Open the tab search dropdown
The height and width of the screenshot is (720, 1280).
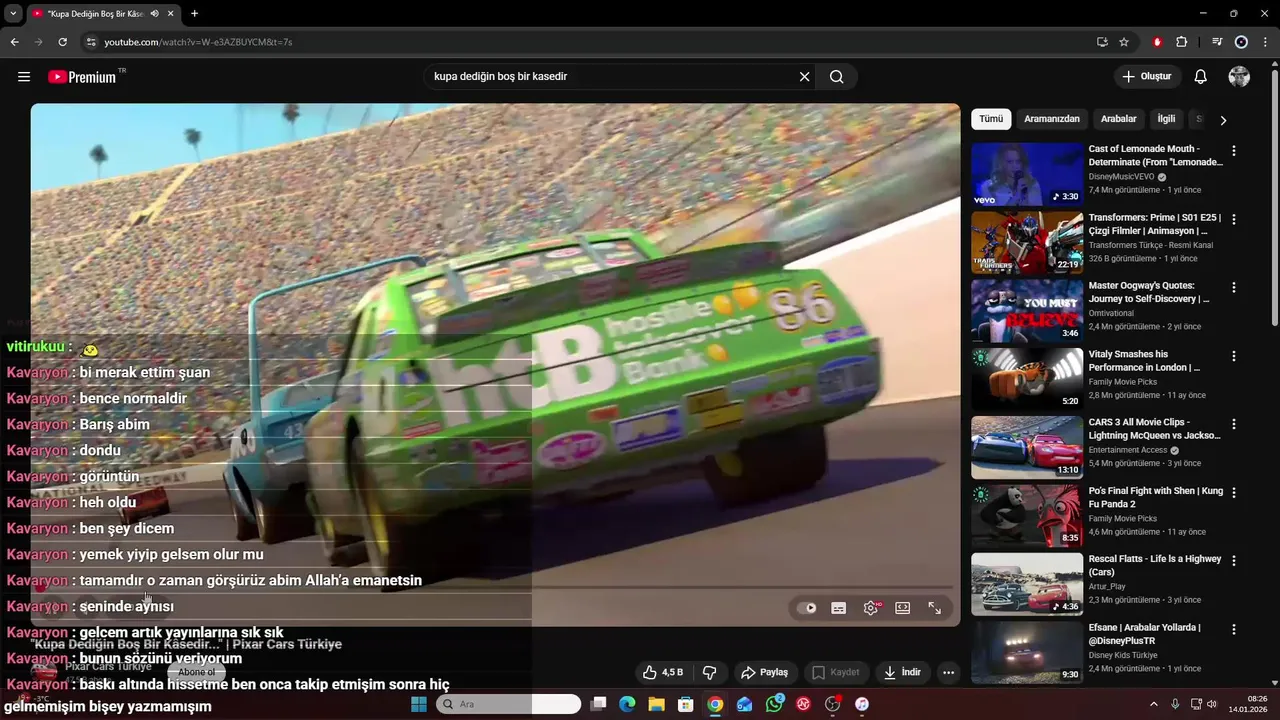pyautogui.click(x=13, y=13)
